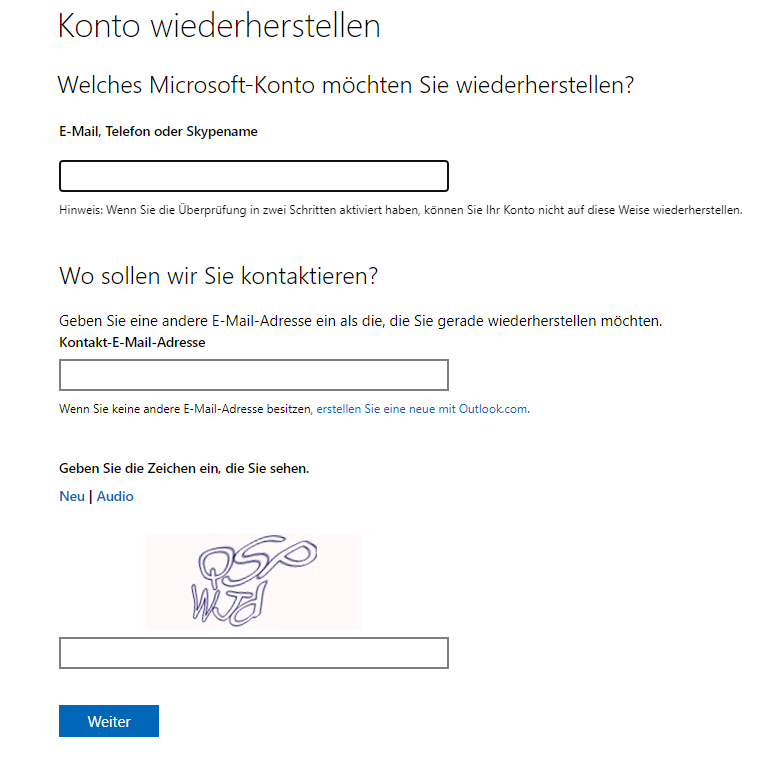776x764 pixels.
Task: Click the 'Hinweis' two-step verification note
Action: pyautogui.click(x=400, y=211)
